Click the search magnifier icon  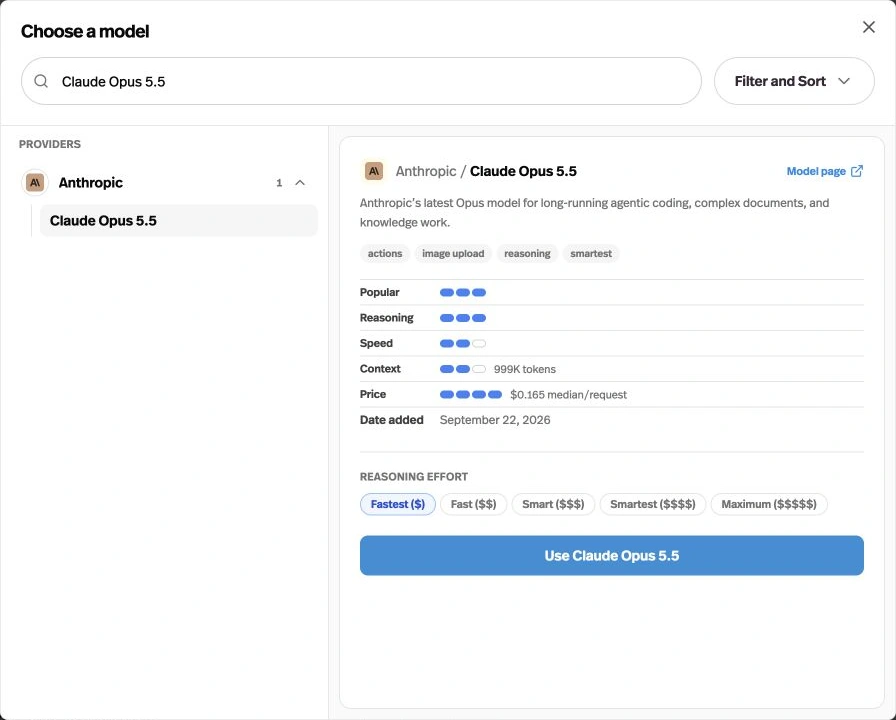pyautogui.click(x=41, y=81)
